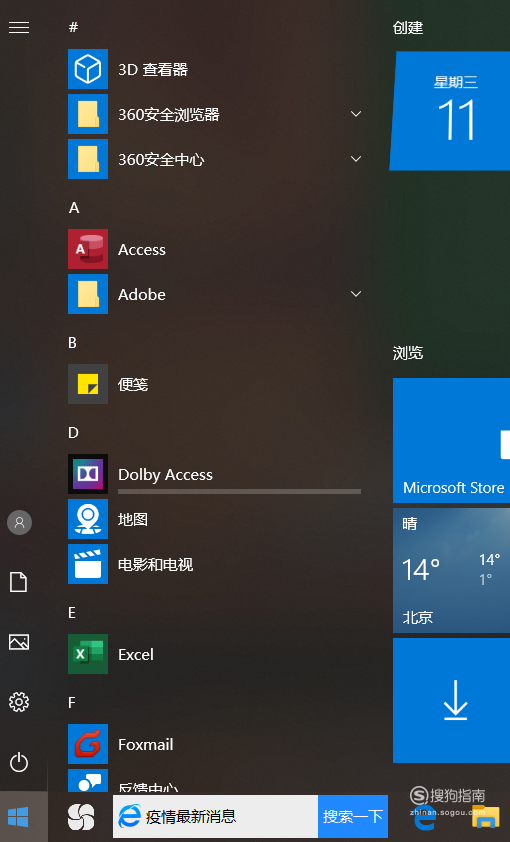Click the 创建 group header
510x842 pixels.
click(x=408, y=27)
